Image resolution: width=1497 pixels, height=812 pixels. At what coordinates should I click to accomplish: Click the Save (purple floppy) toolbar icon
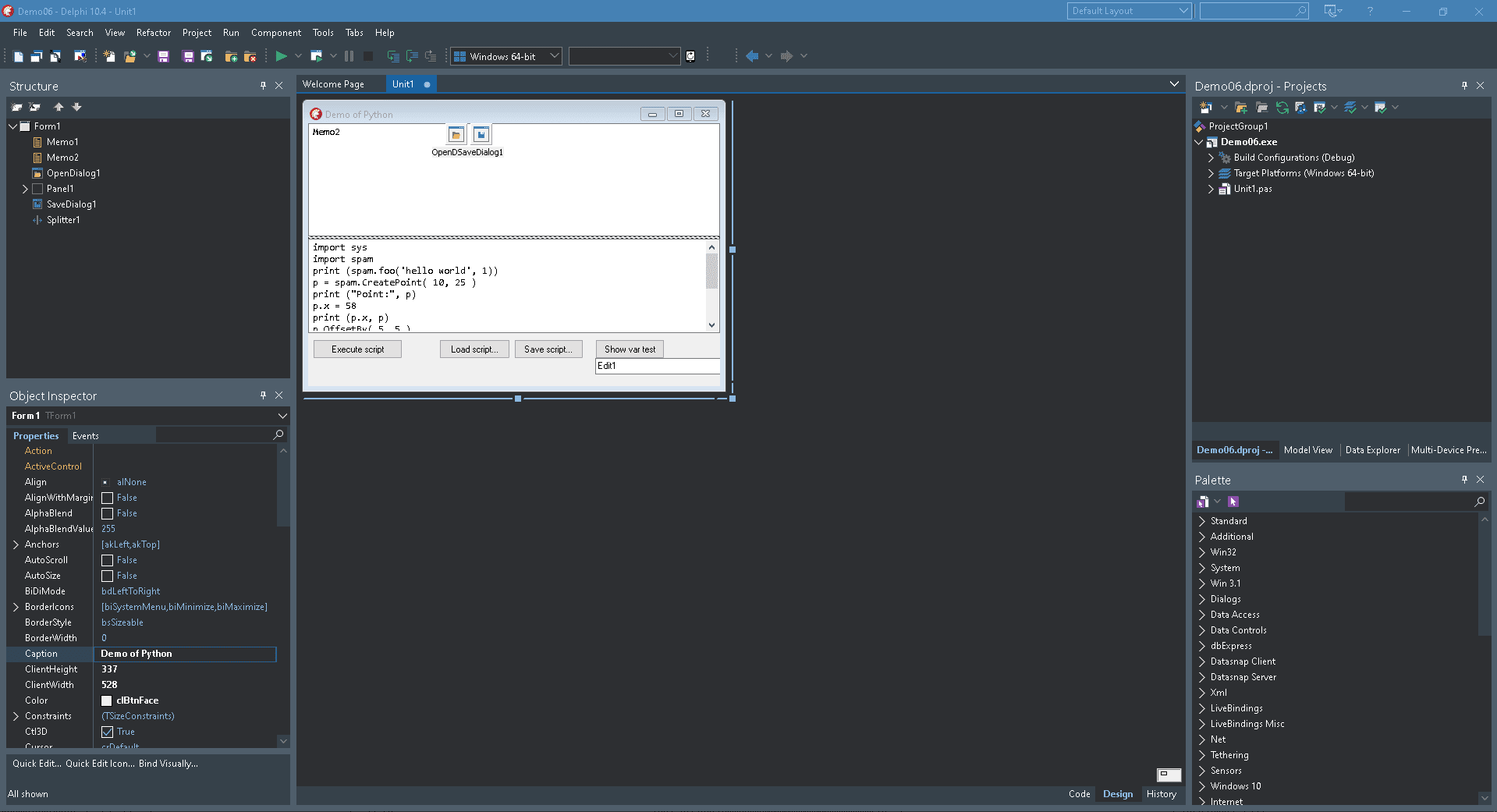point(163,56)
